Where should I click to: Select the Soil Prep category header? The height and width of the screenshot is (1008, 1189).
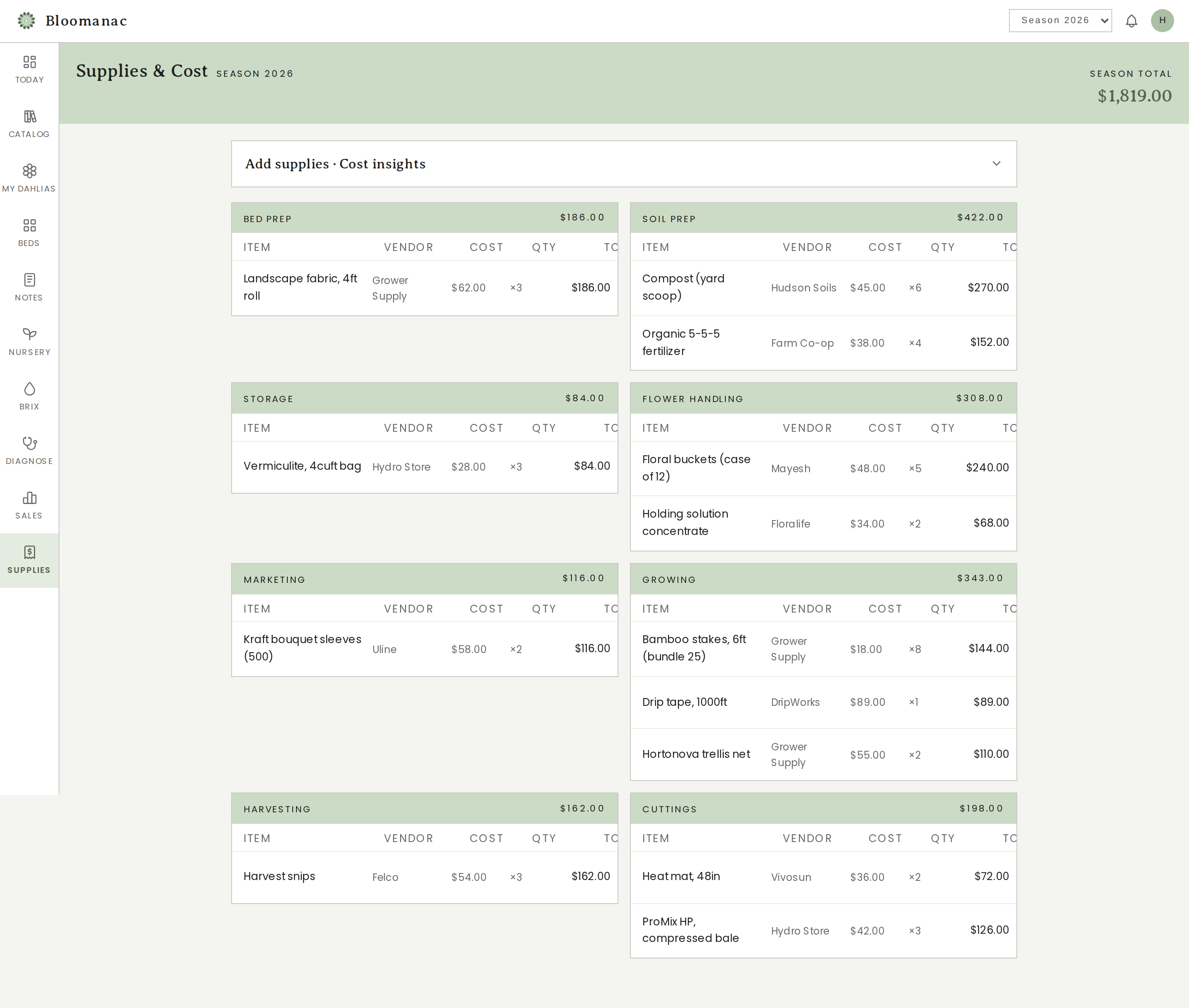pyautogui.click(x=823, y=218)
